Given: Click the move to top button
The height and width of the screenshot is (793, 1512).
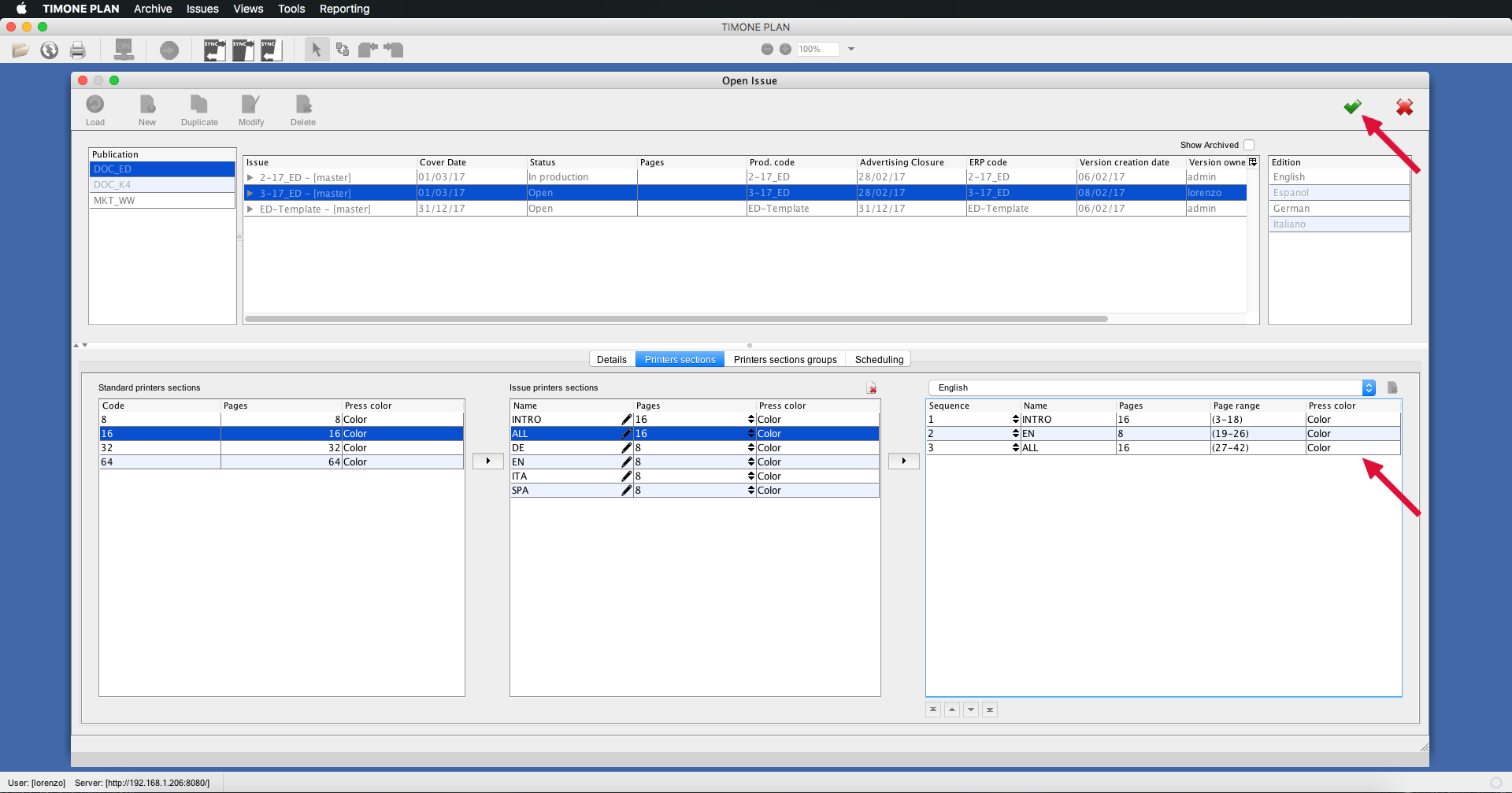Looking at the screenshot, I should click(933, 710).
